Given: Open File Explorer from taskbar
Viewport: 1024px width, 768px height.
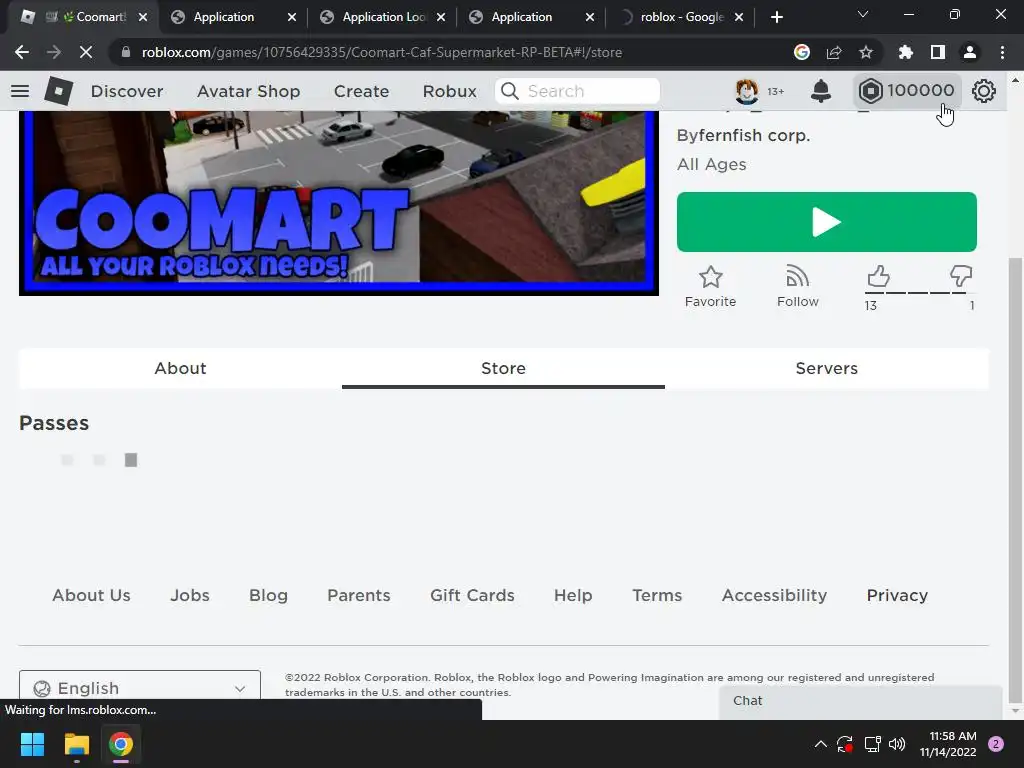Looking at the screenshot, I should tap(76, 744).
